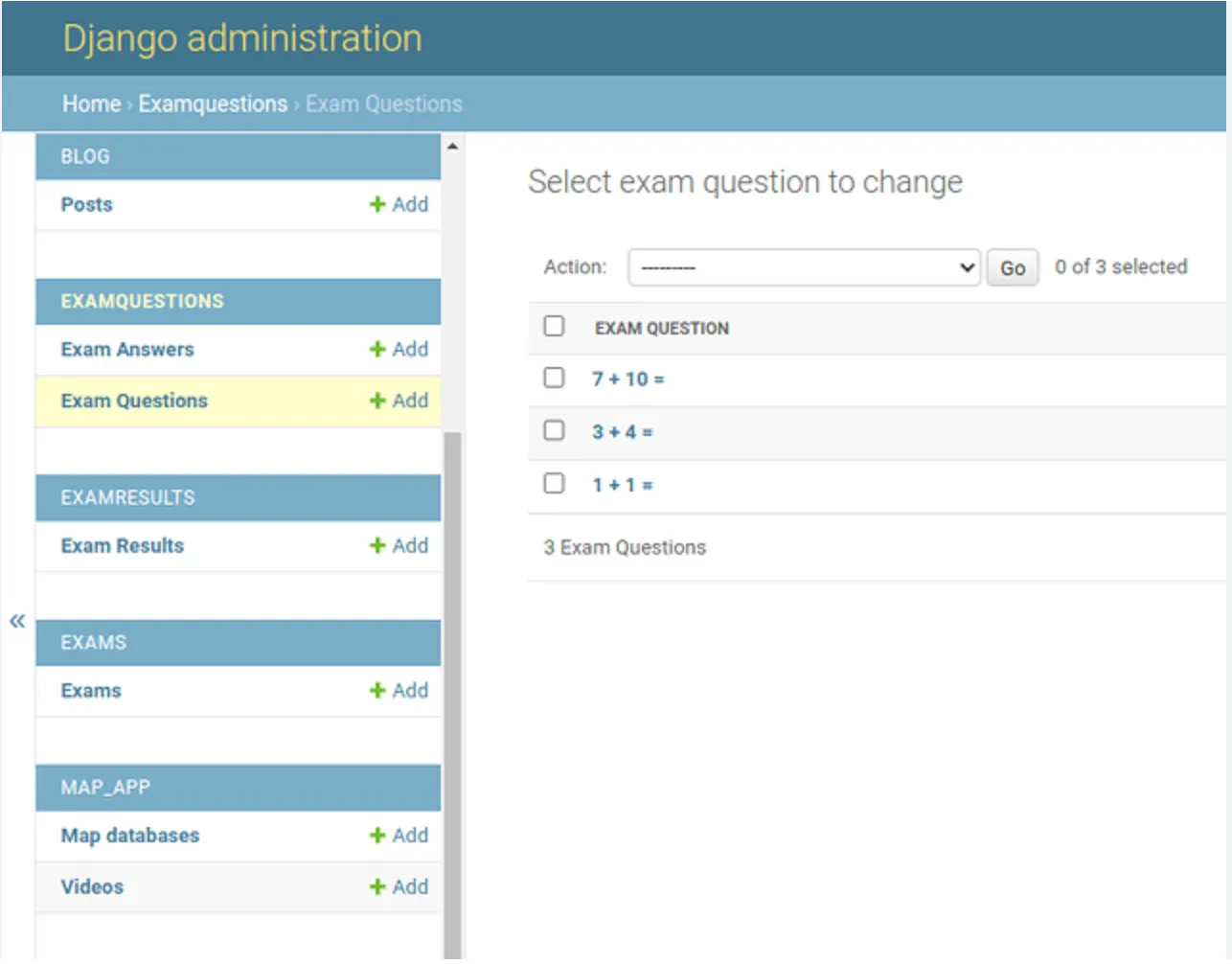Screen dimensions: 1232x964
Task: Go to Home in the breadcrumb
Action: (x=91, y=103)
